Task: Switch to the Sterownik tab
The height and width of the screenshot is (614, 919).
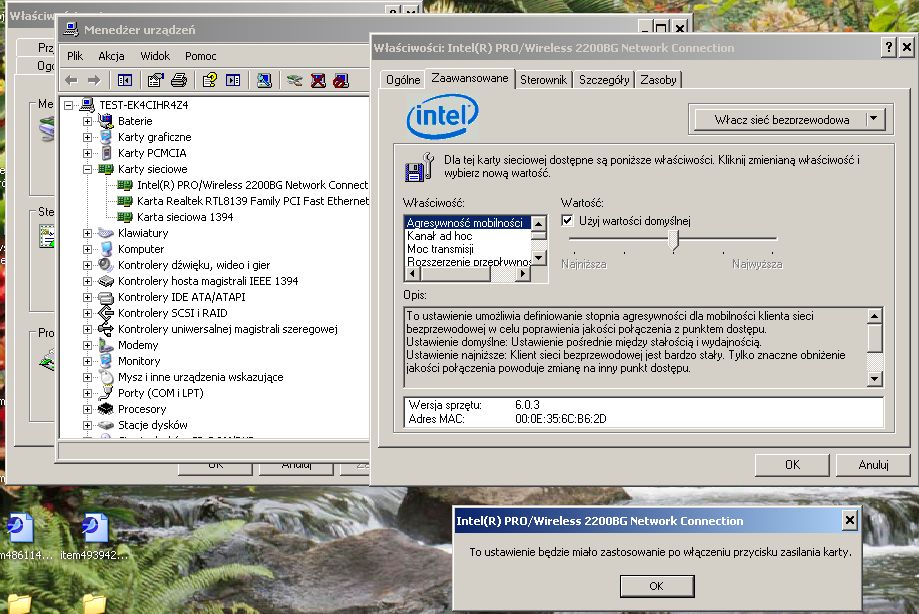Action: [x=543, y=77]
